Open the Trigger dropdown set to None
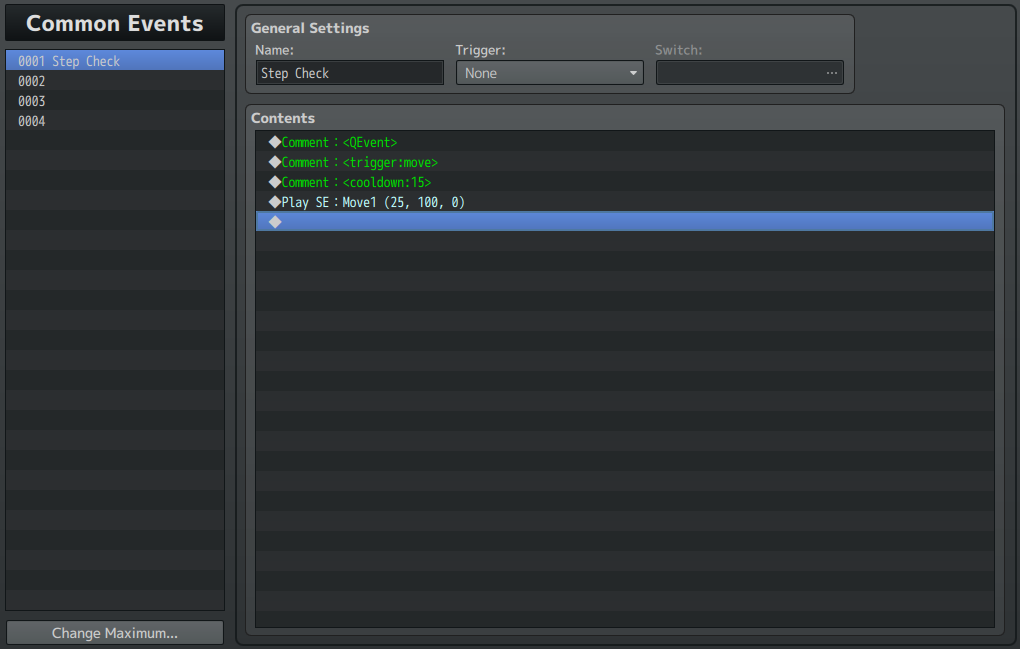 [x=550, y=73]
